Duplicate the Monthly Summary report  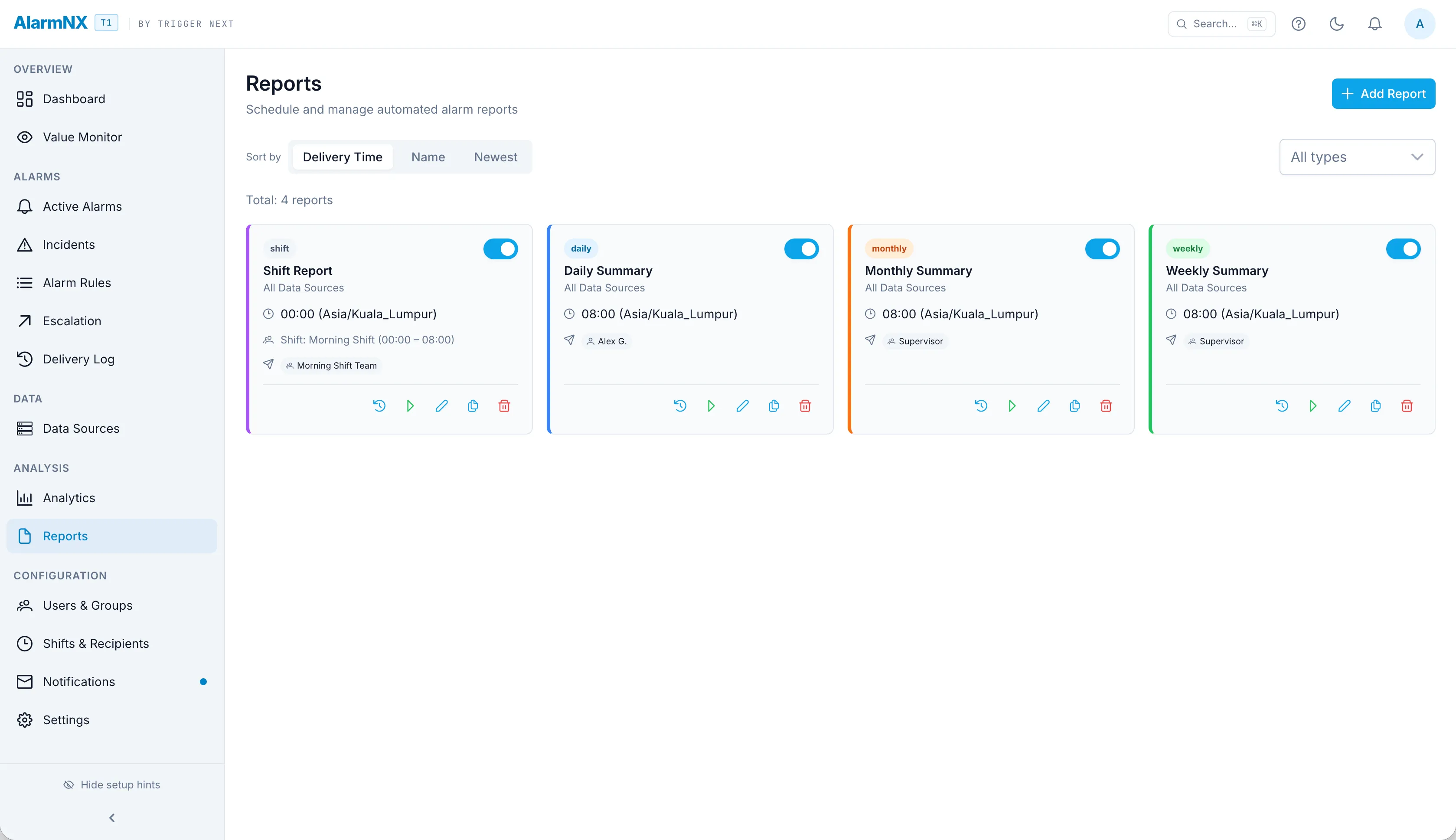1075,406
